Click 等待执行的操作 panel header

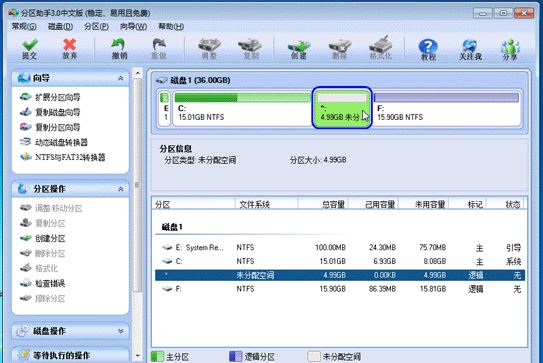point(70,355)
